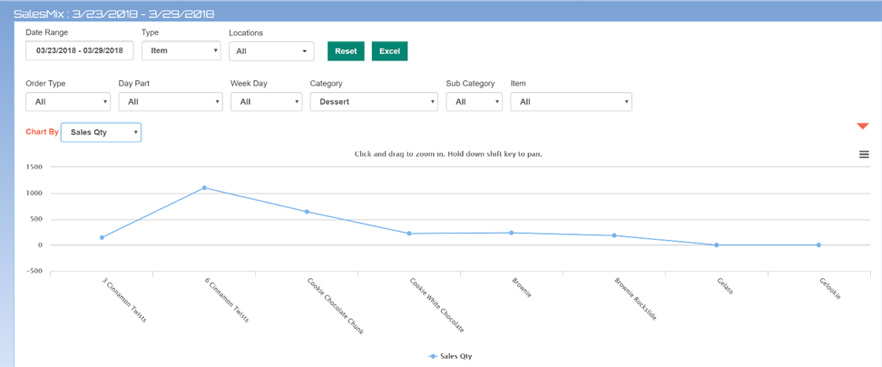Image resolution: width=882 pixels, height=367 pixels.
Task: Select the Cookie Chocolate Chunk data point
Action: pos(307,212)
